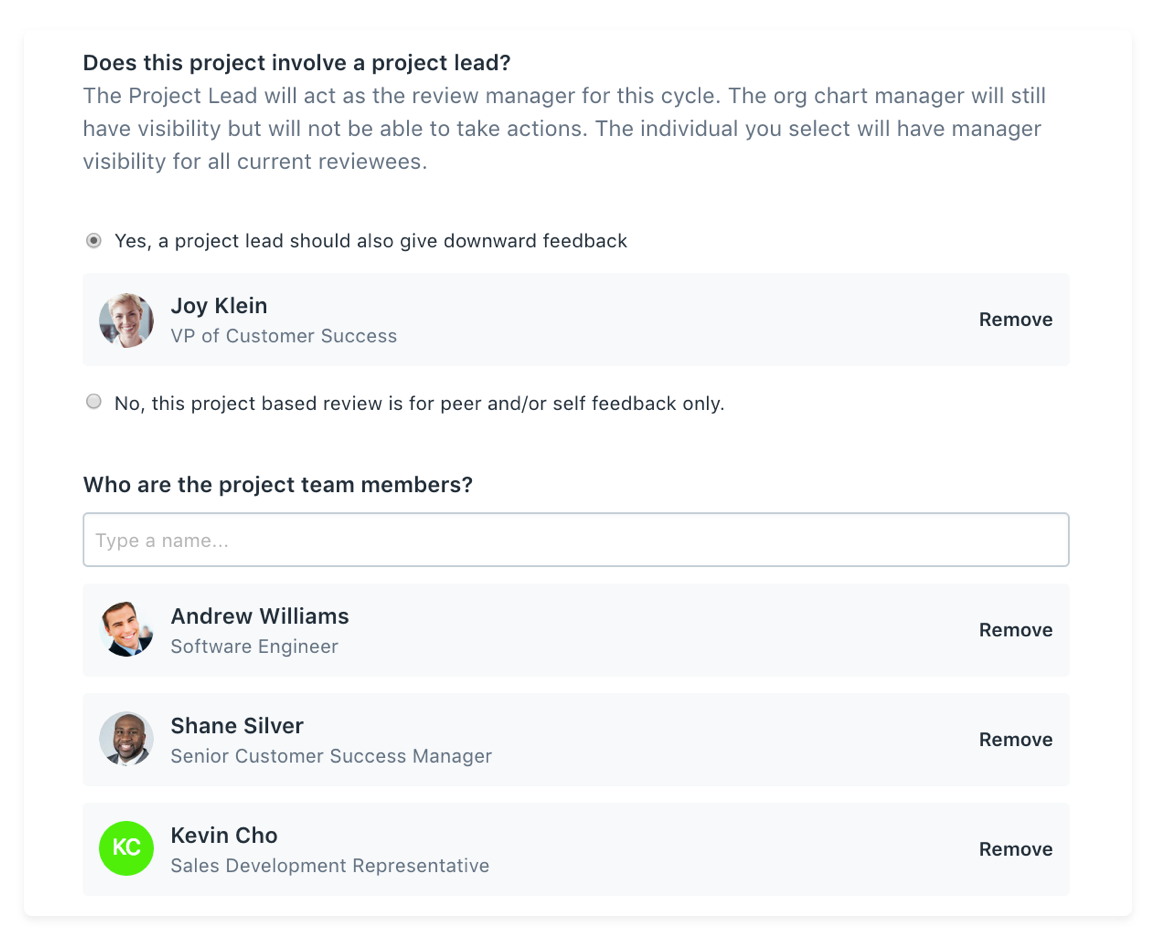Click the Kevin Cho name text

(x=224, y=835)
